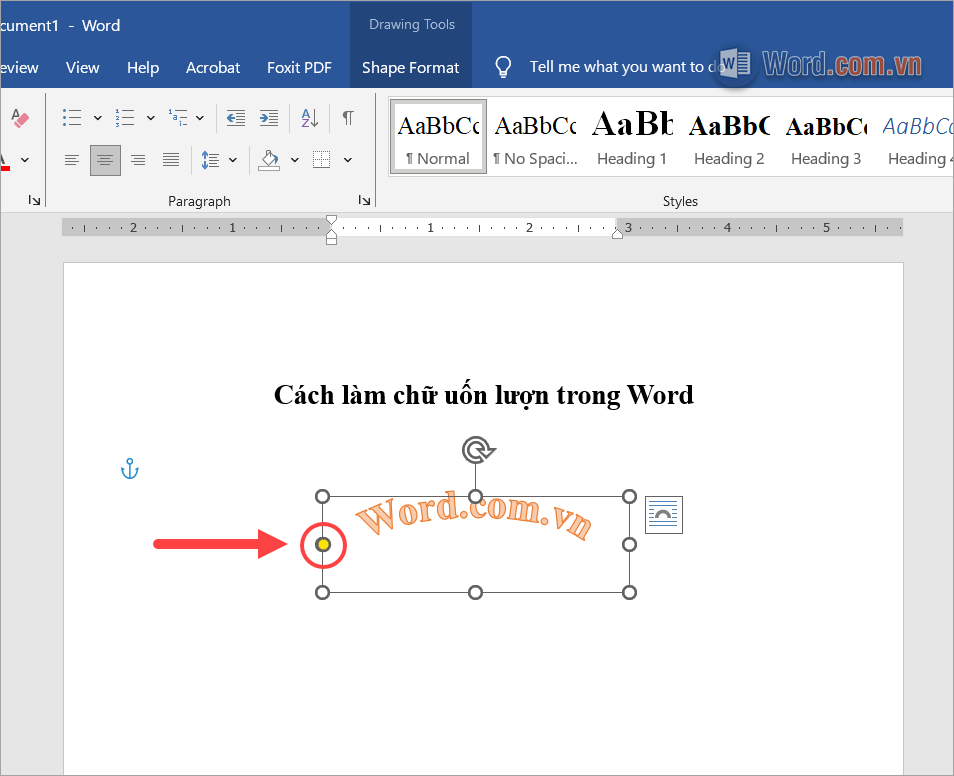Toggle left alignment
Image resolution: width=954 pixels, height=776 pixels.
(x=71, y=160)
